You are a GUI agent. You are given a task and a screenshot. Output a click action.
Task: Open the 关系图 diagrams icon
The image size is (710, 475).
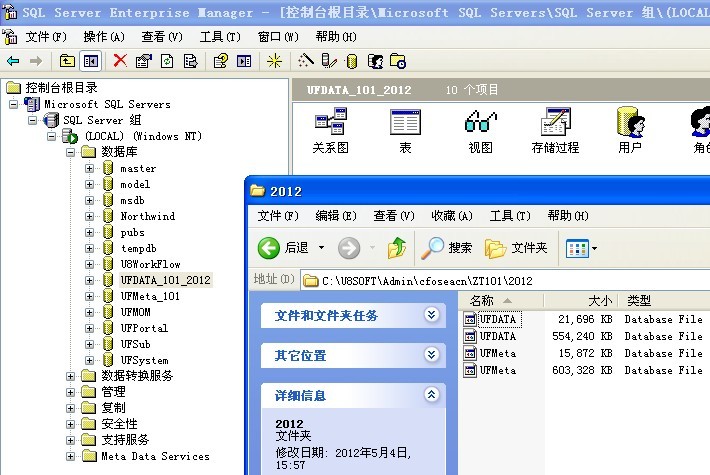coord(331,130)
